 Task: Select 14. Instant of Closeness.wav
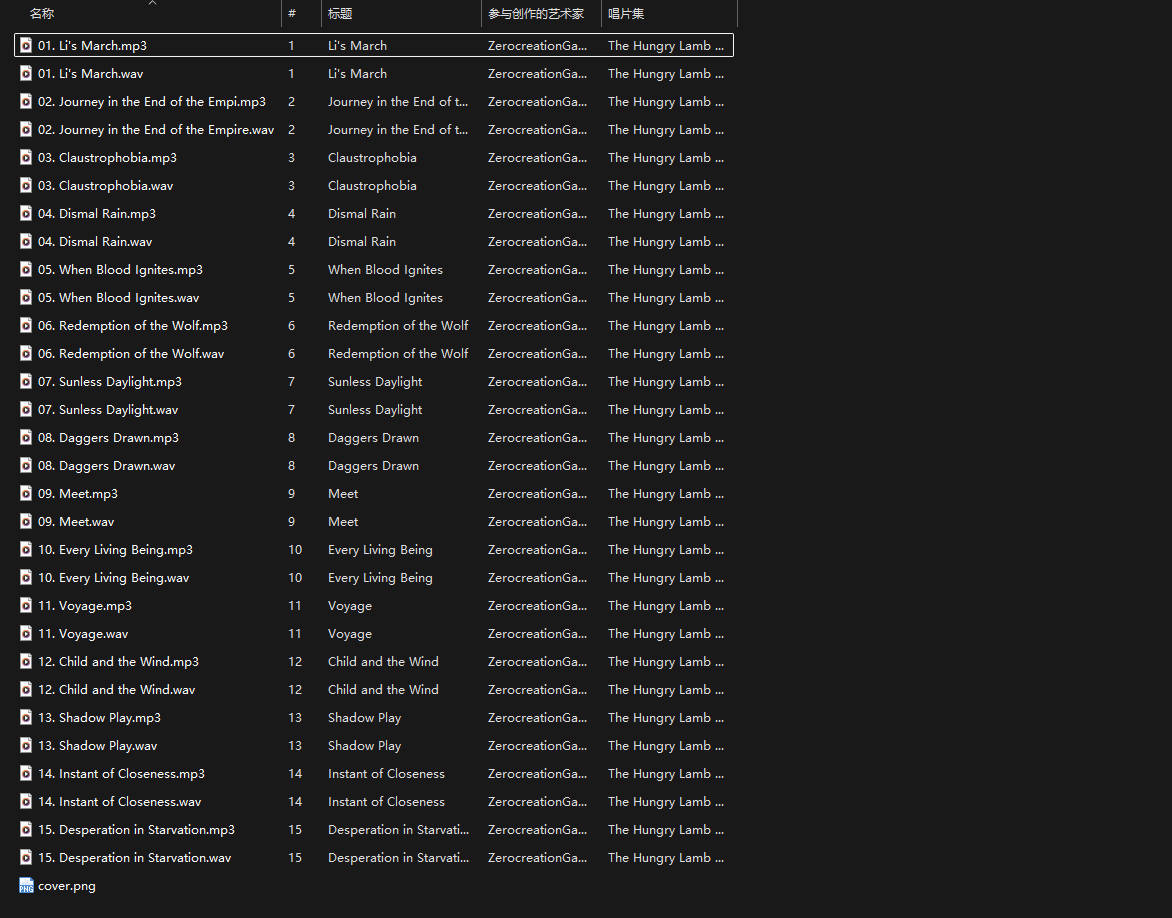pos(130,801)
